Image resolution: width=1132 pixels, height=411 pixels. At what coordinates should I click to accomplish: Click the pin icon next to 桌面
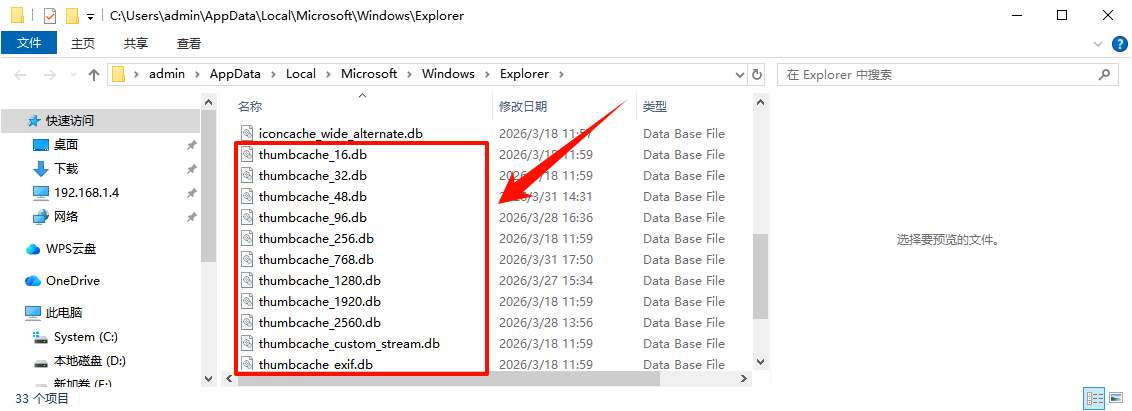191,145
